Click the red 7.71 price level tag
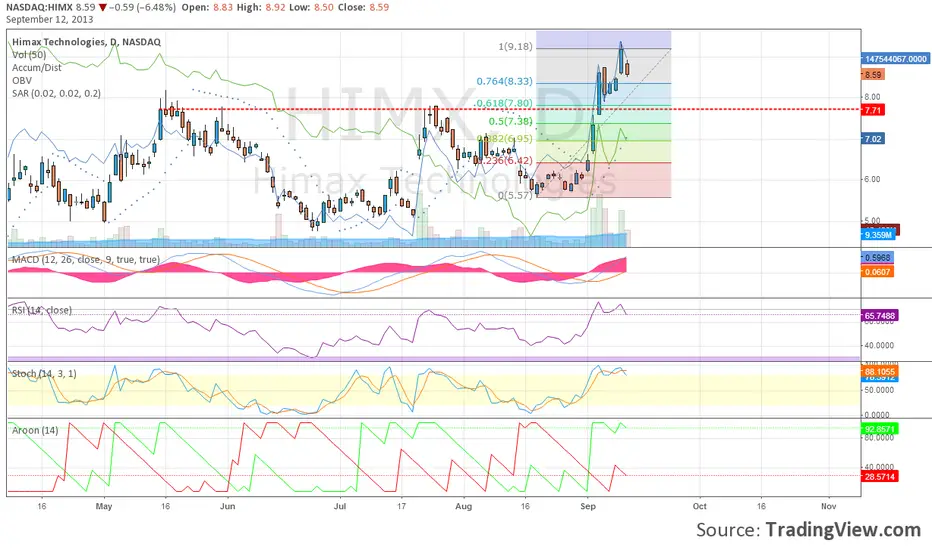Image resolution: width=932 pixels, height=550 pixels. coord(873,110)
